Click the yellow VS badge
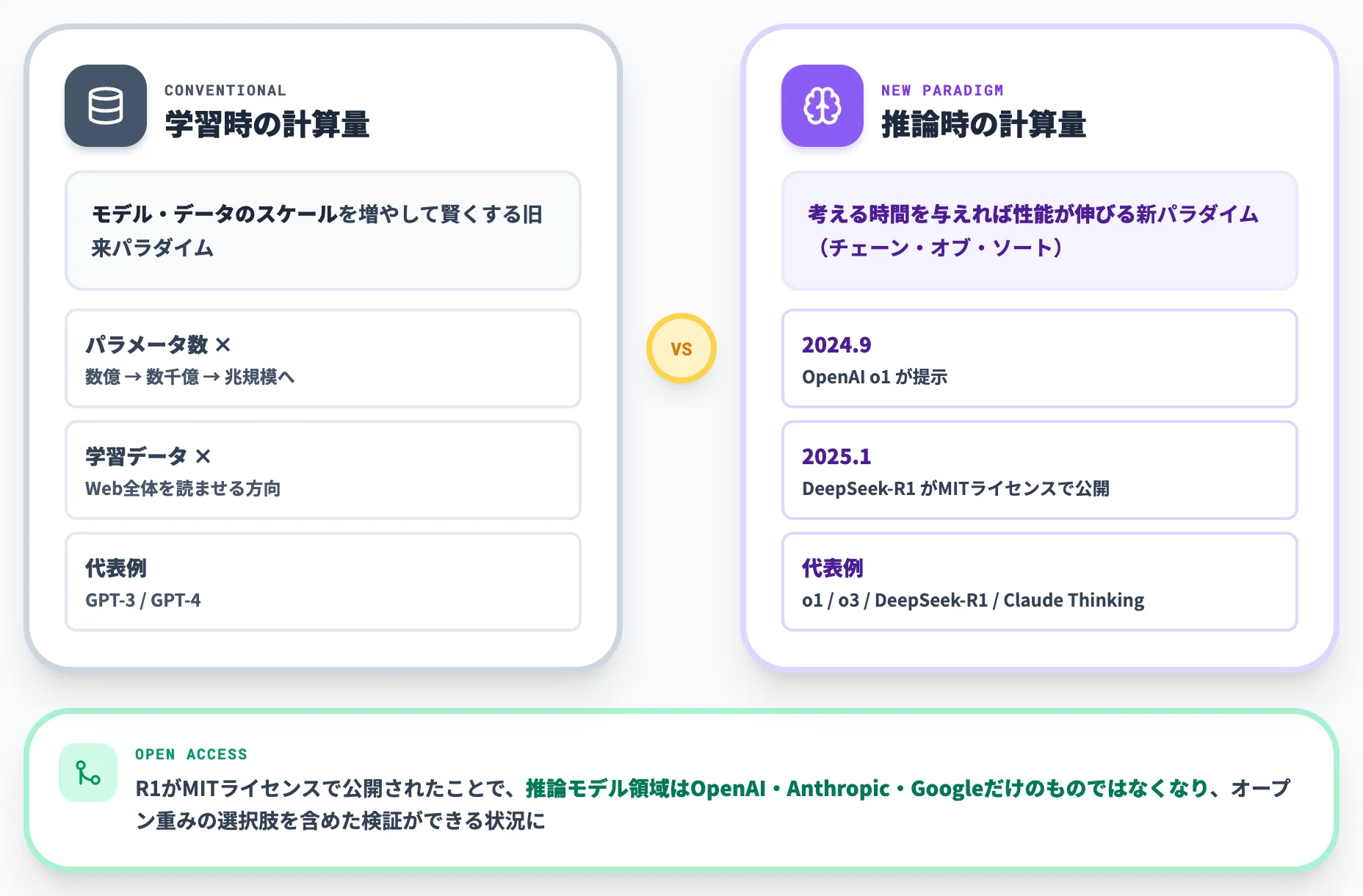This screenshot has height=896, width=1363. 681,348
